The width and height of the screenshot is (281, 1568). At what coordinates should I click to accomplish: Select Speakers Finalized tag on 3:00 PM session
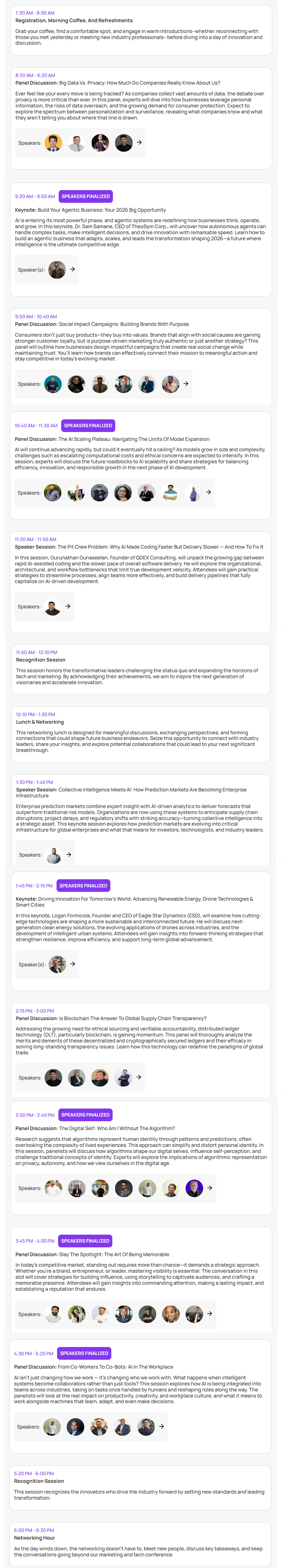86,1115
